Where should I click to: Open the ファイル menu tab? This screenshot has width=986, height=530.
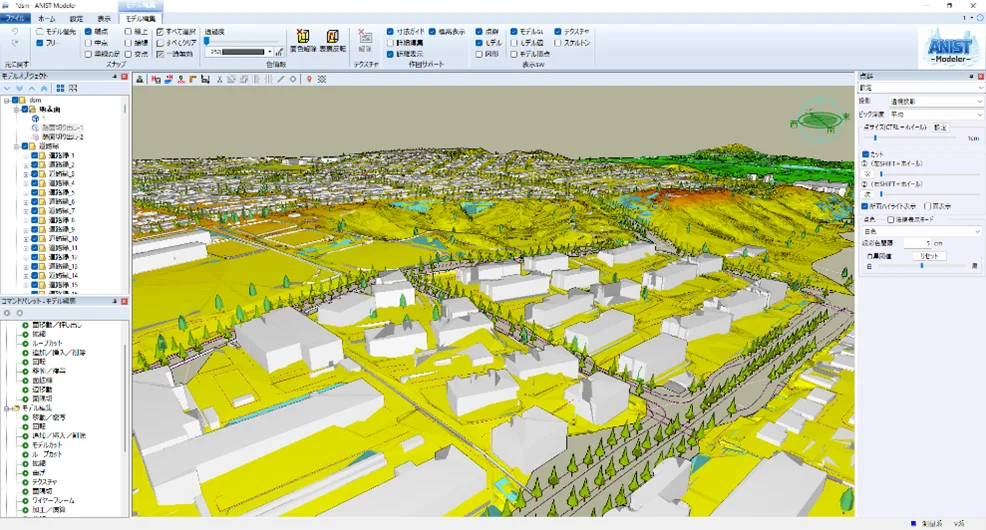pos(15,19)
